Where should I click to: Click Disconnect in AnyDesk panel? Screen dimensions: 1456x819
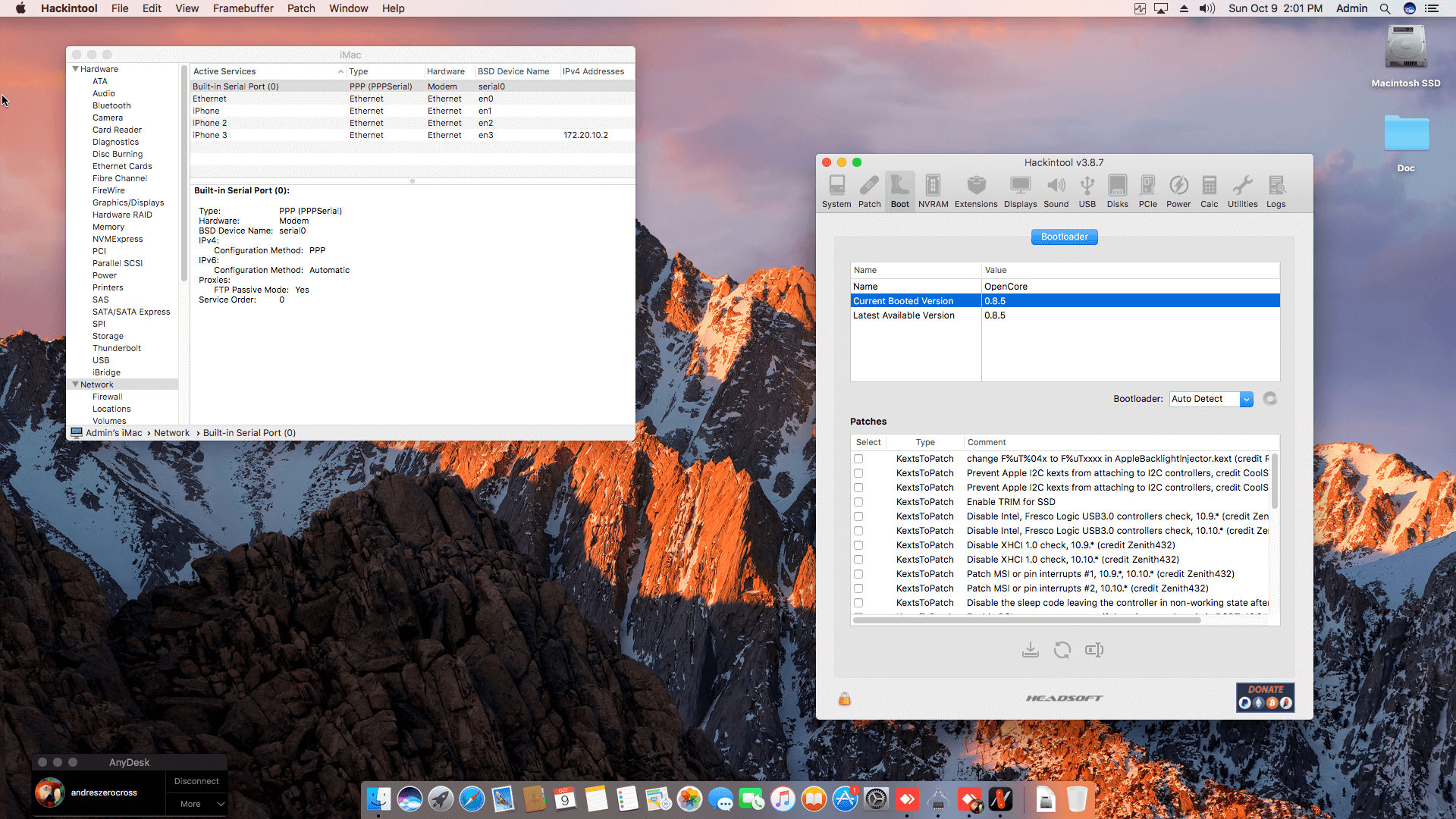point(196,781)
